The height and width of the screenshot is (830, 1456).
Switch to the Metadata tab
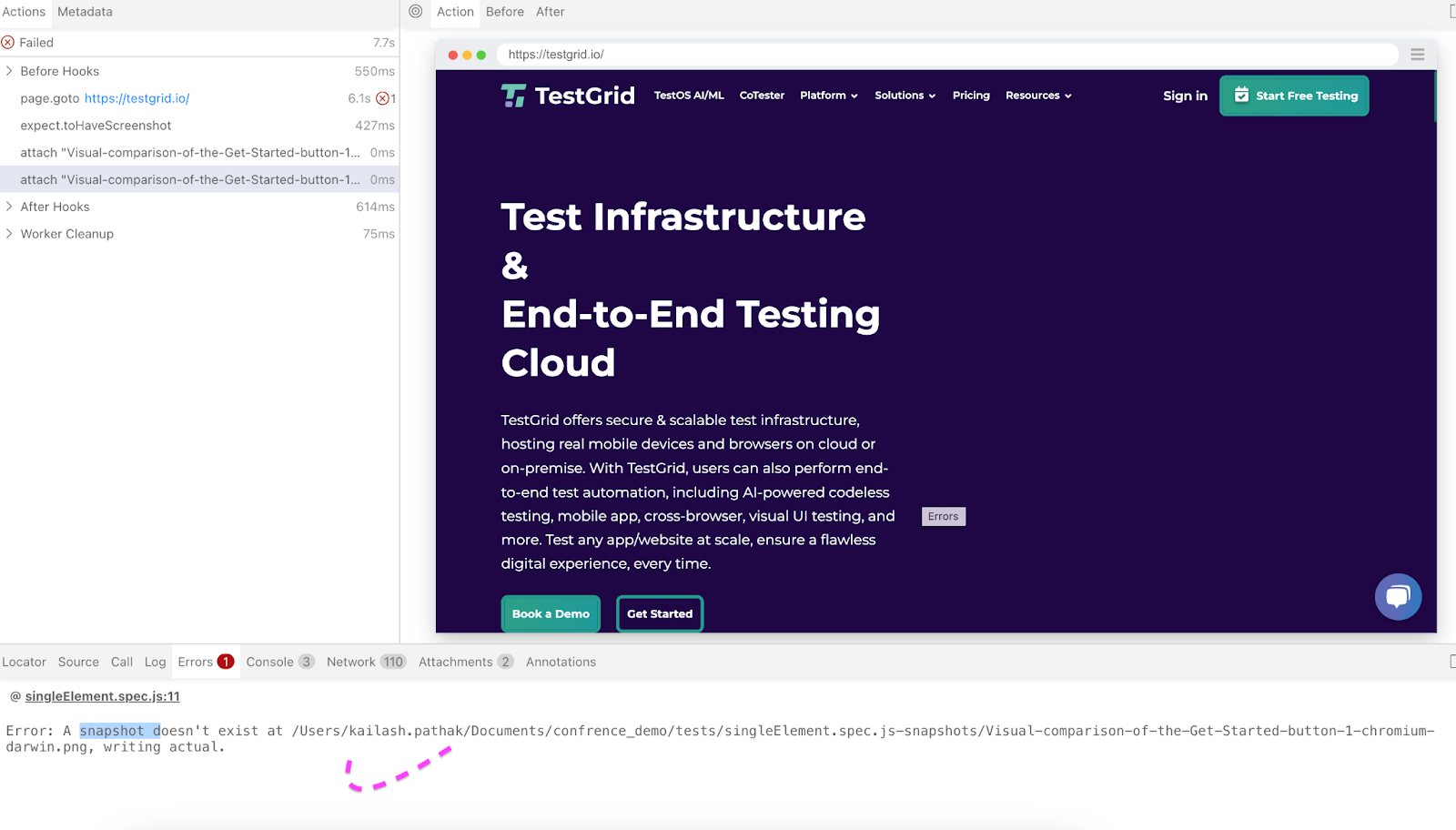(x=86, y=12)
